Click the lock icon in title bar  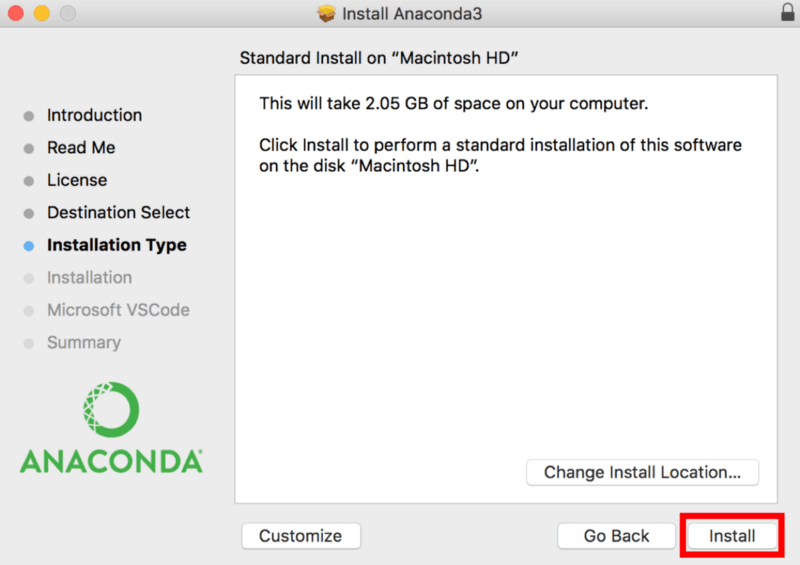(x=788, y=12)
